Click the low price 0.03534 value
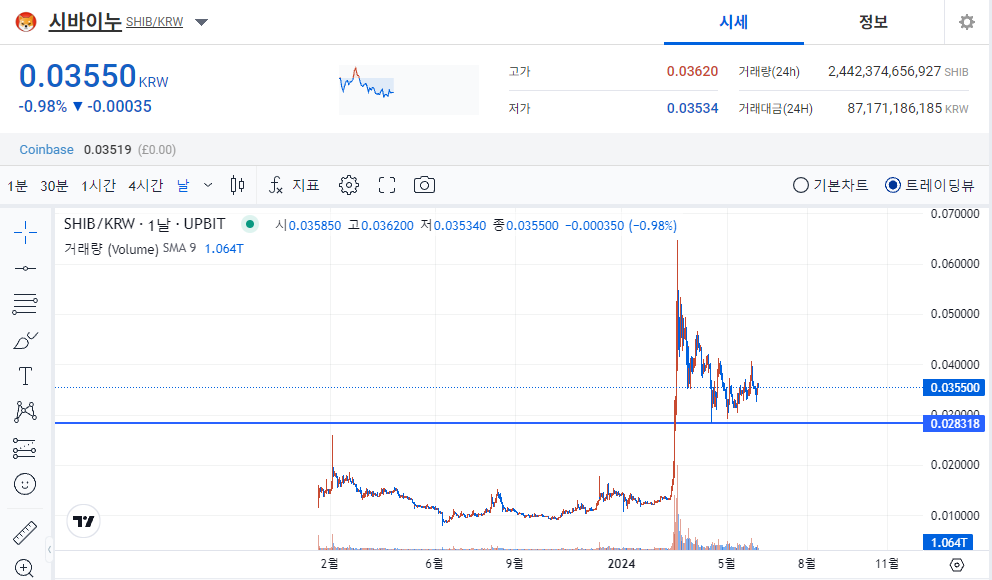Screen dimensions: 992x580 (692, 108)
